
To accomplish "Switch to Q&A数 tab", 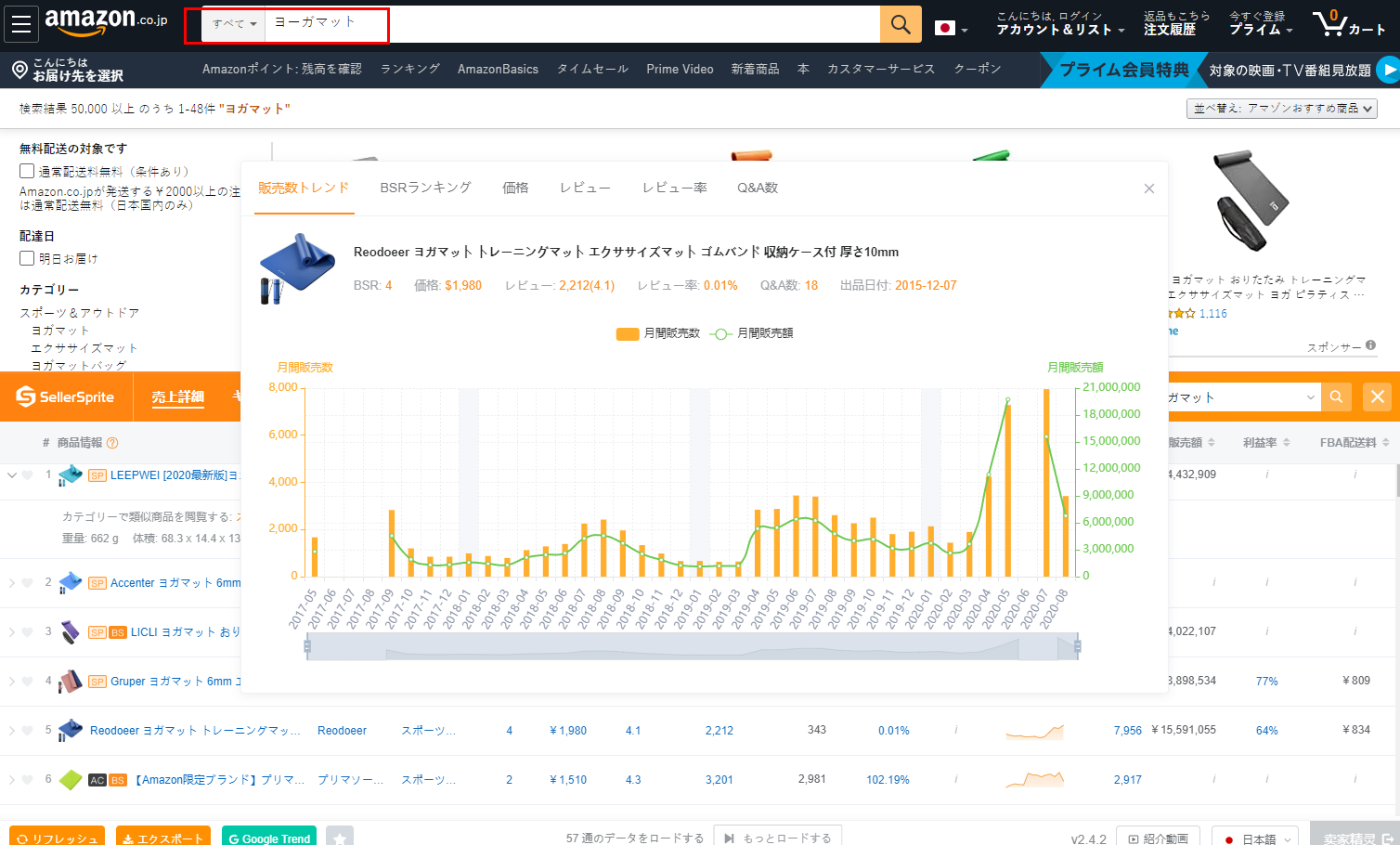I will point(758,188).
